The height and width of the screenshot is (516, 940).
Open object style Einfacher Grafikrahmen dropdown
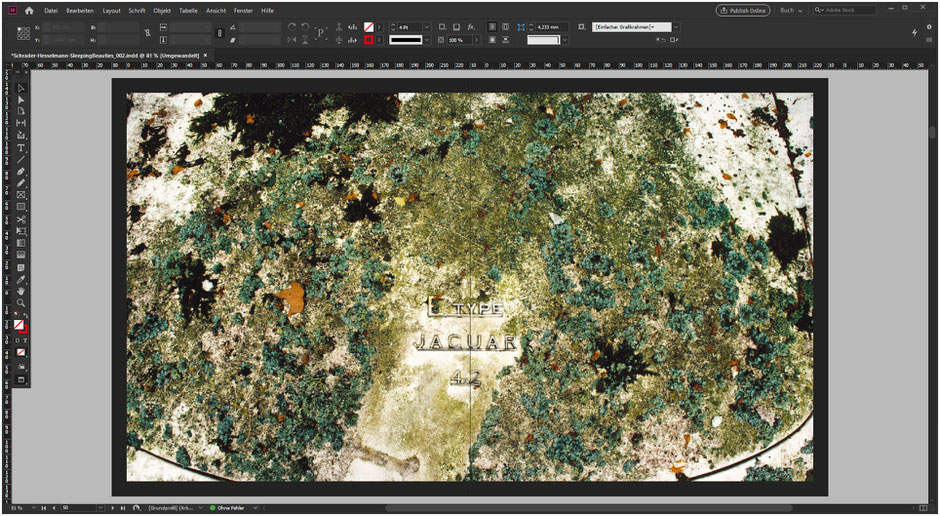coord(676,27)
